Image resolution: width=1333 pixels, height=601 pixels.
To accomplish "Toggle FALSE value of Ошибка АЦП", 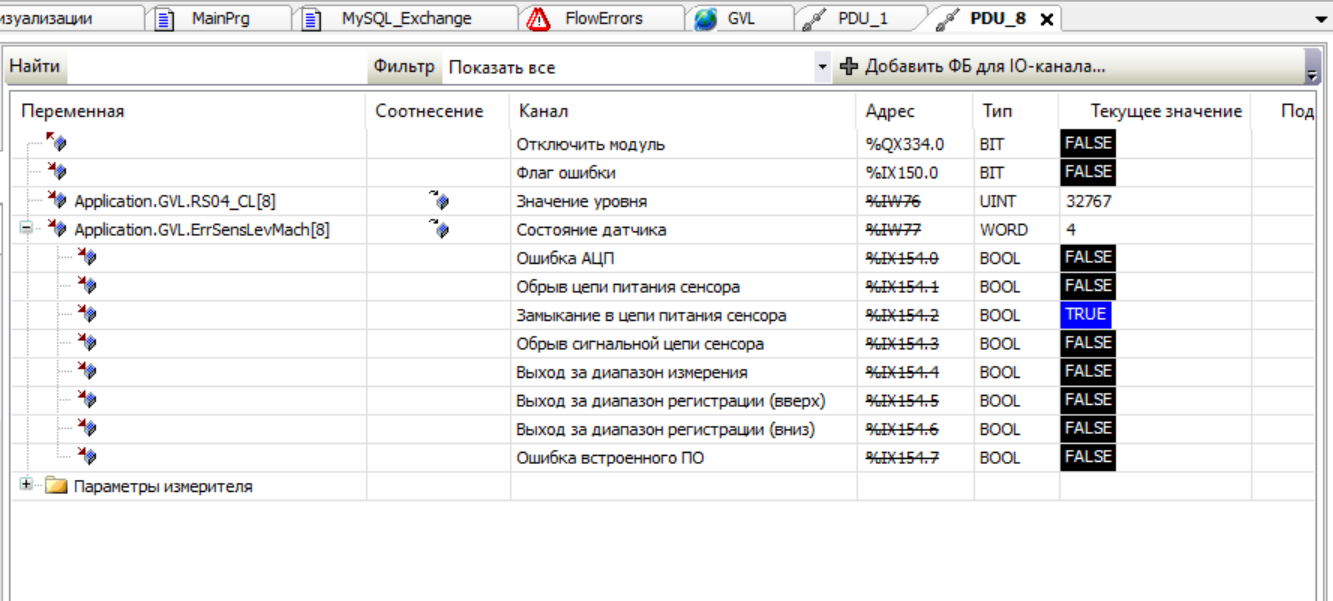I will pyautogui.click(x=1087, y=258).
